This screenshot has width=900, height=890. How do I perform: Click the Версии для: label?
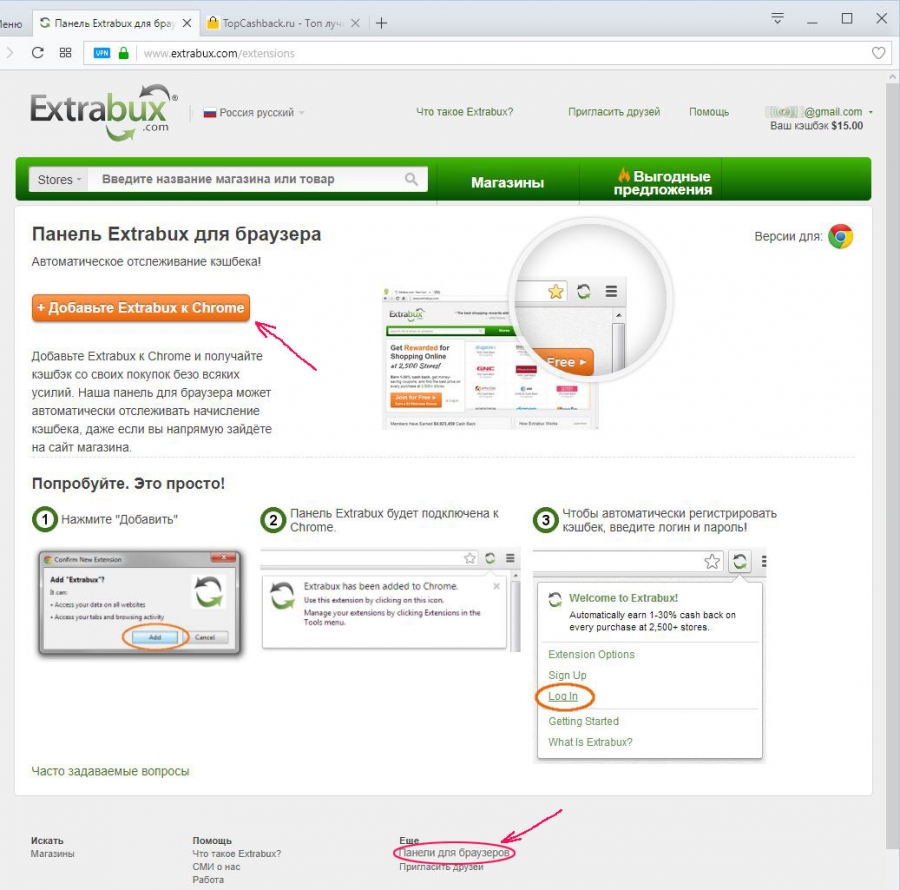(788, 236)
